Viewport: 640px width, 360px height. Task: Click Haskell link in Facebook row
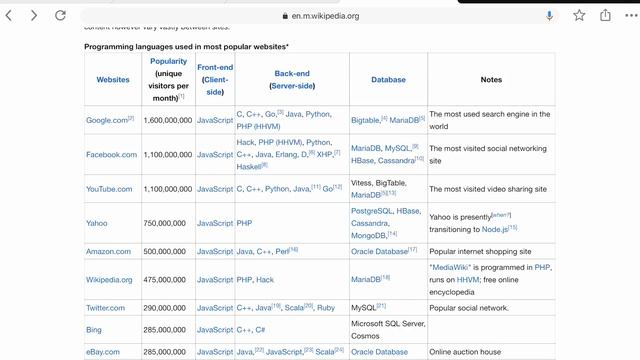pyautogui.click(x=249, y=167)
